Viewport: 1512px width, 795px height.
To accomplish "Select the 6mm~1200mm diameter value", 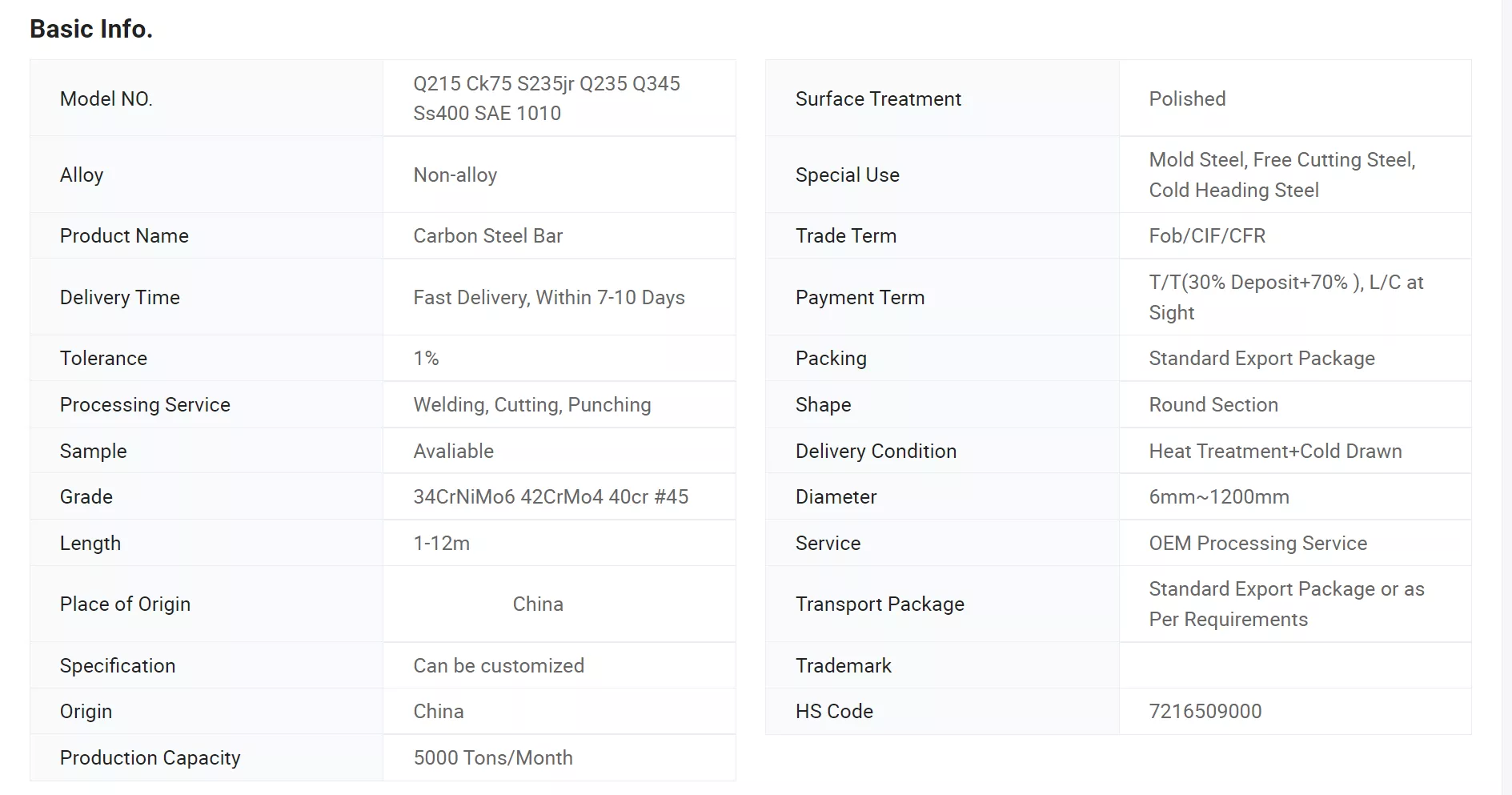I will pyautogui.click(x=1219, y=496).
